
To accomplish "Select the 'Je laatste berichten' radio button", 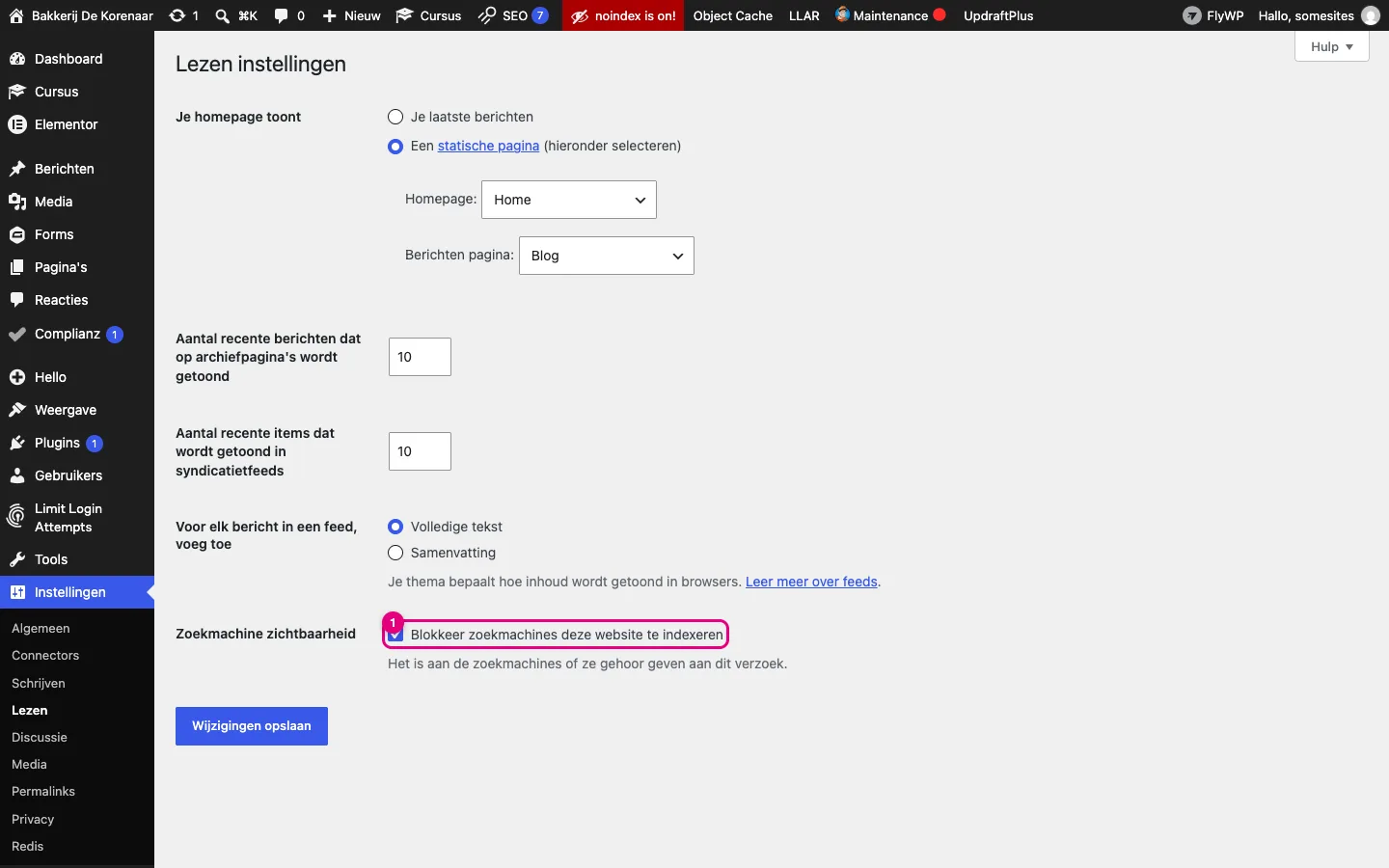I will tap(395, 117).
